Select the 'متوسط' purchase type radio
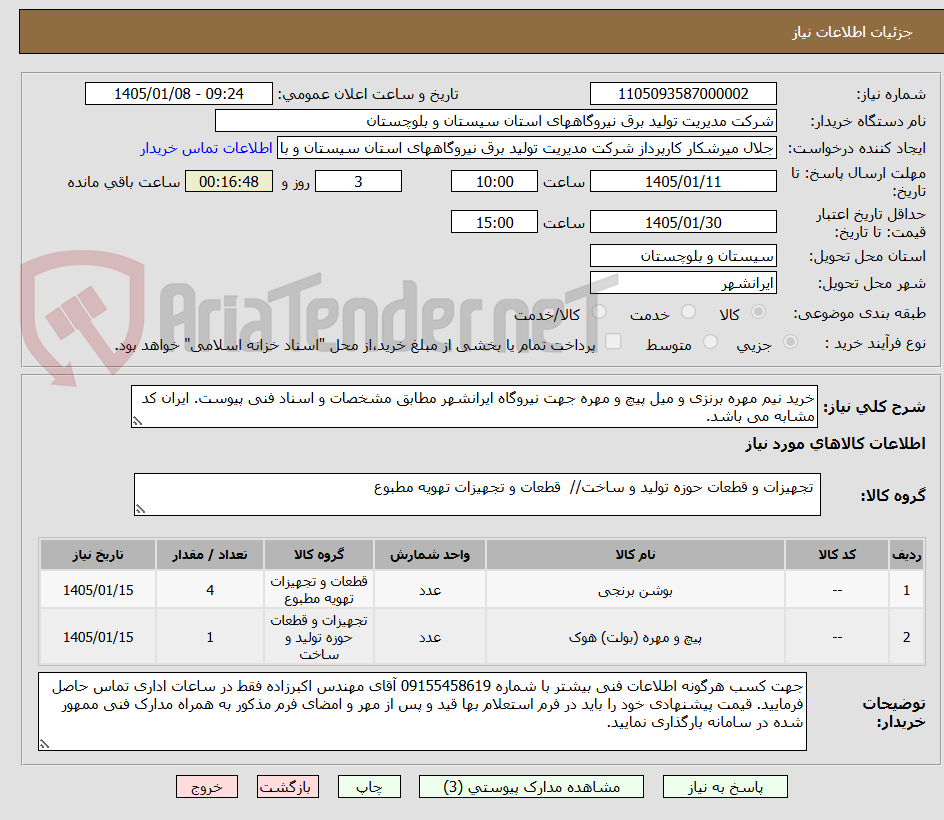 (710, 342)
